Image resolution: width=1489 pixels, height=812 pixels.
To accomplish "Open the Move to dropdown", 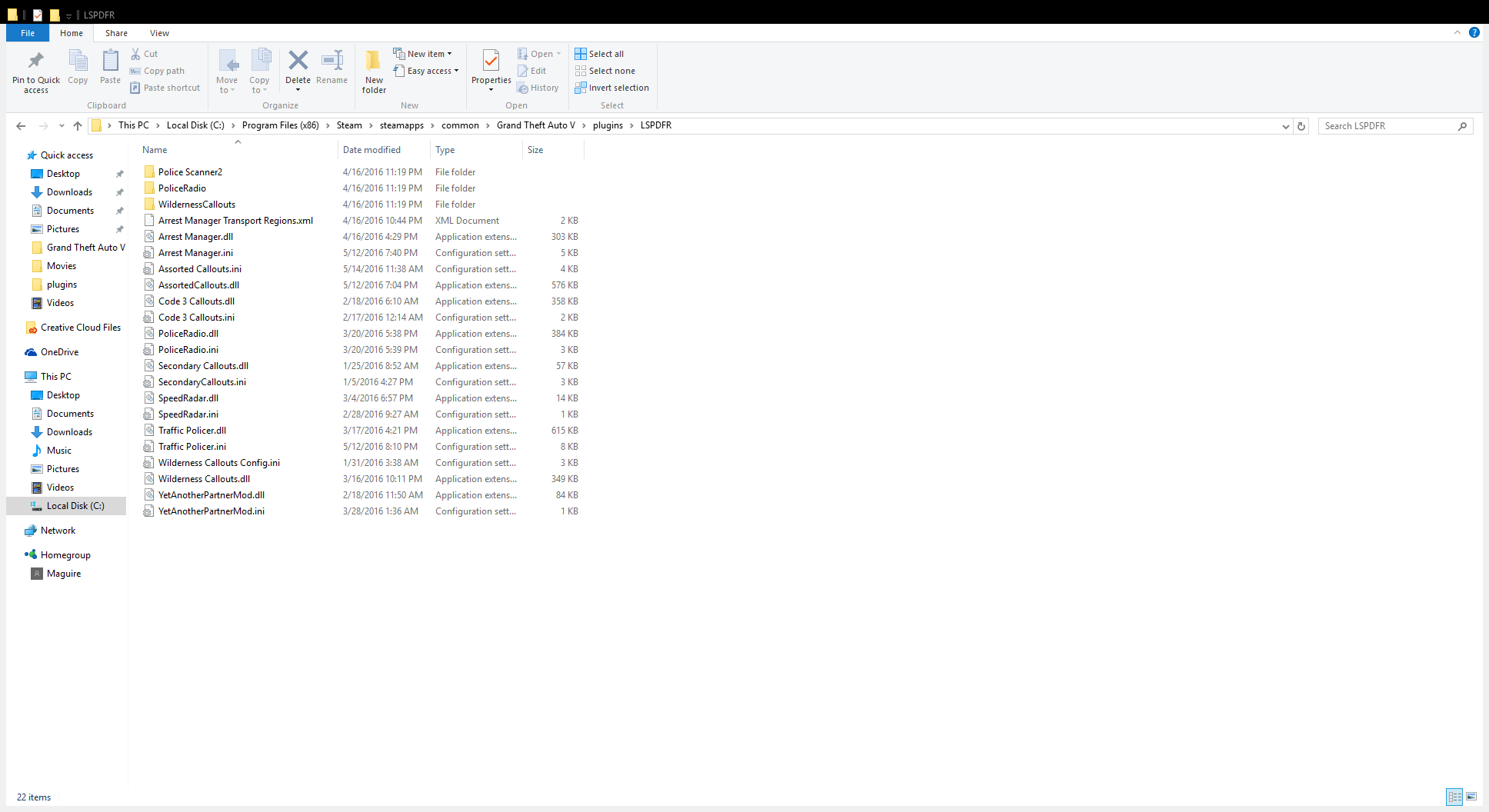I will [x=227, y=72].
